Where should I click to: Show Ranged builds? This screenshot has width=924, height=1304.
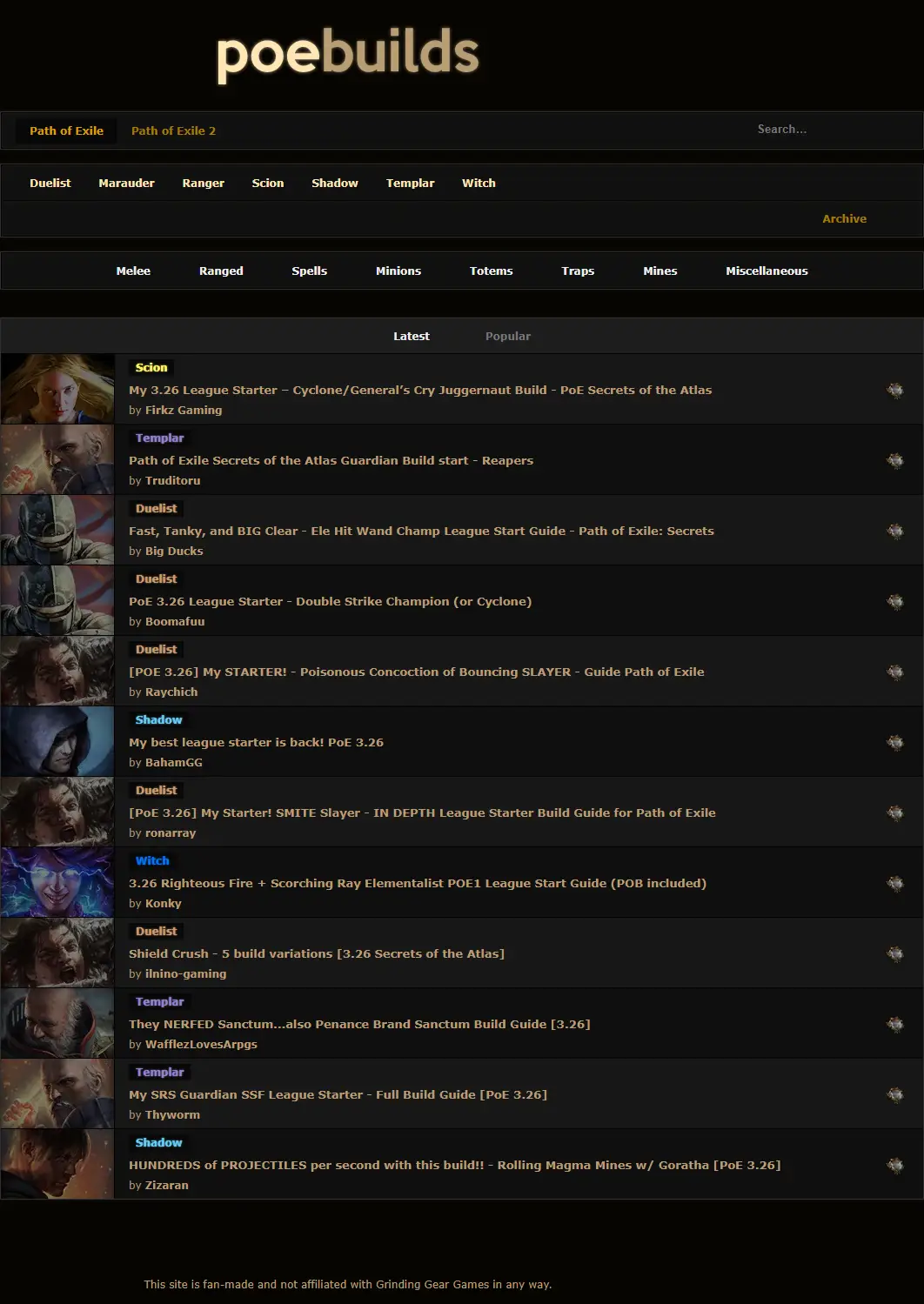pos(221,271)
